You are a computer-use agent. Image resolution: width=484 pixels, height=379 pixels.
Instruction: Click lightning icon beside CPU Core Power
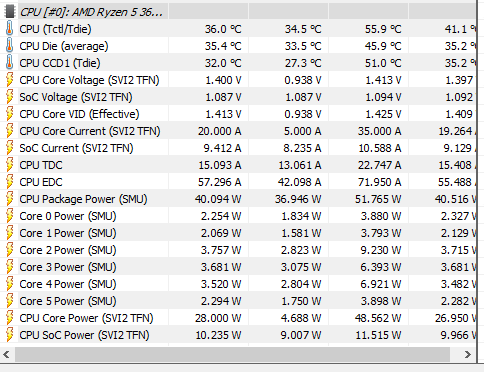point(10,318)
